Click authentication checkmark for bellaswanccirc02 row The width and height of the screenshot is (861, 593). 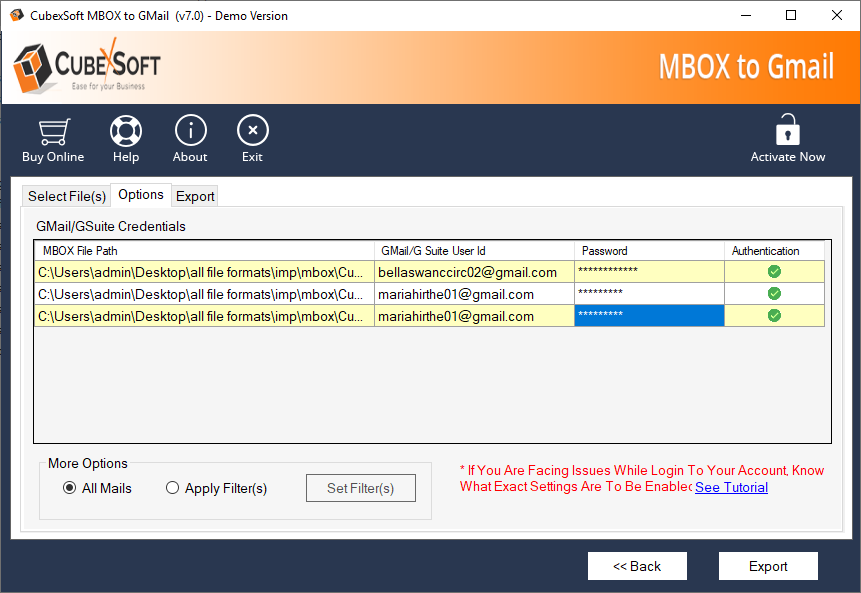[775, 272]
